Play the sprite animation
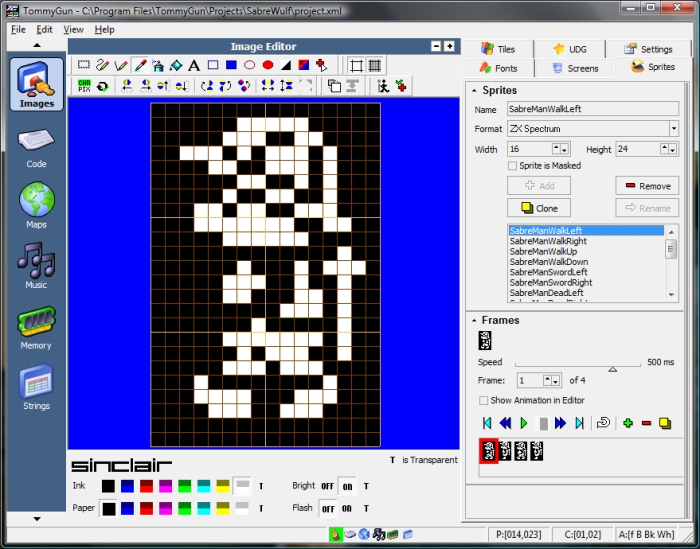 click(x=524, y=423)
